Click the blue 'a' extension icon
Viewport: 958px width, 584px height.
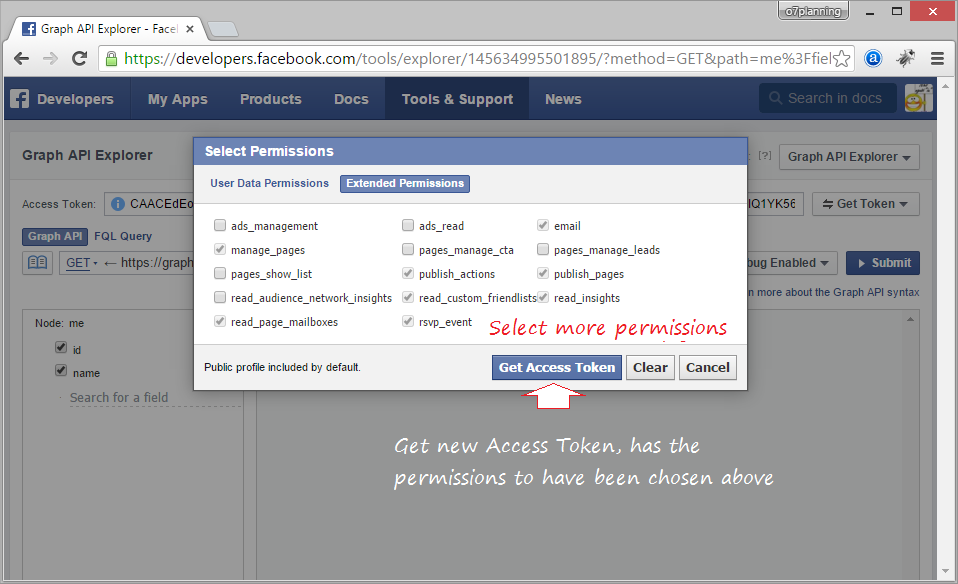pos(873,59)
